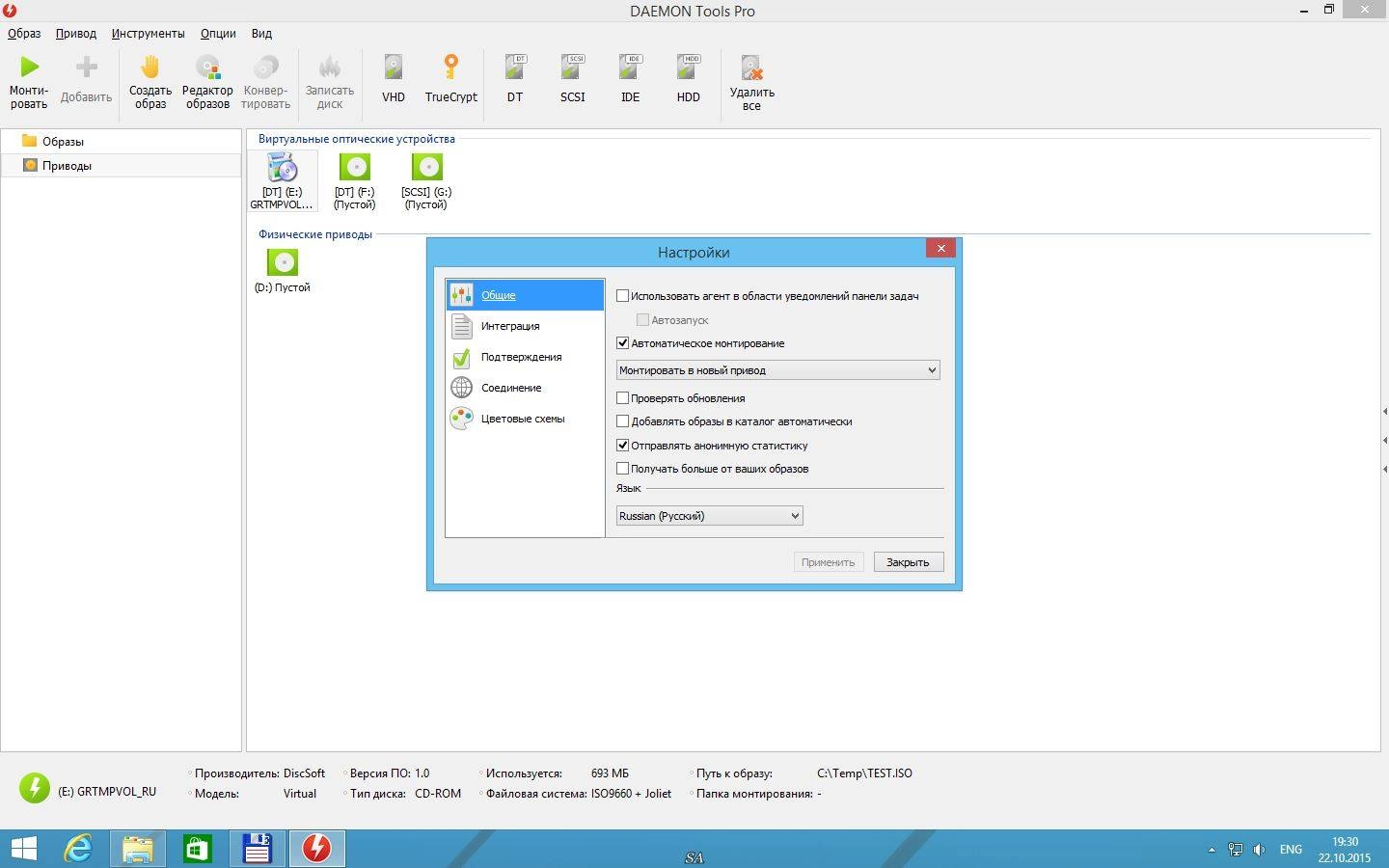Click Remove all (Удалить все) icon
Viewport: 1389px width, 868px height.
[x=752, y=82]
